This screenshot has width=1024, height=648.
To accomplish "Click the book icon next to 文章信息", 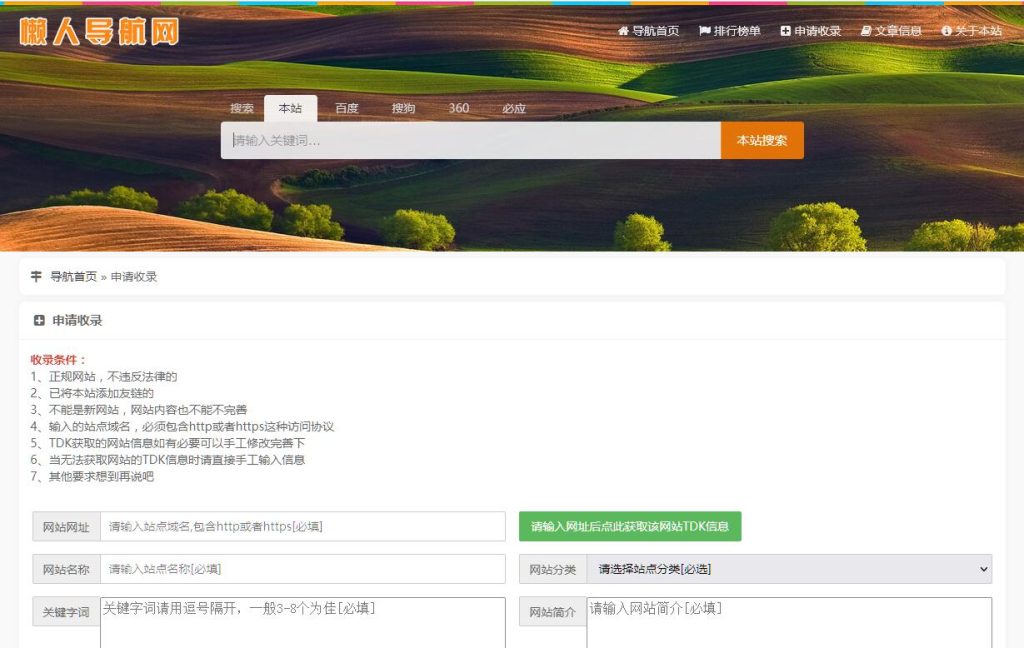I will pos(866,30).
